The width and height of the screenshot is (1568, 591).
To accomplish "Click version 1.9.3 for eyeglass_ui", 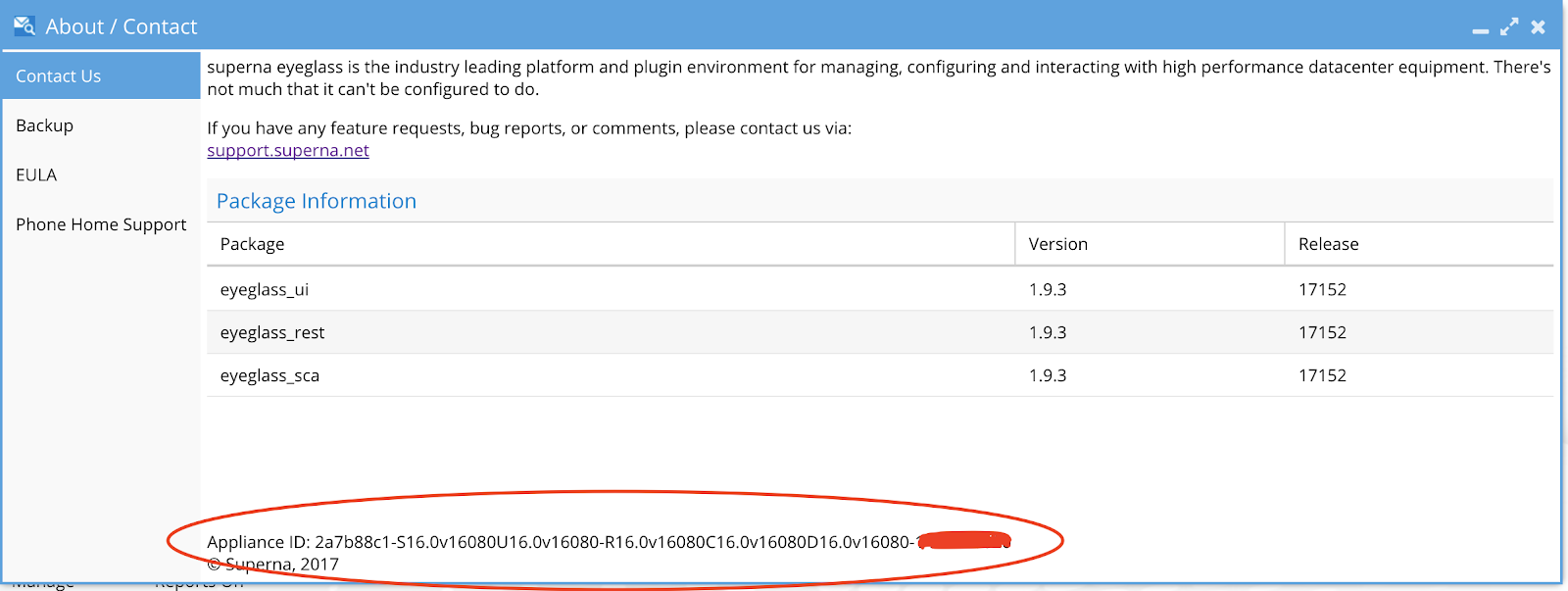I will (1048, 289).
